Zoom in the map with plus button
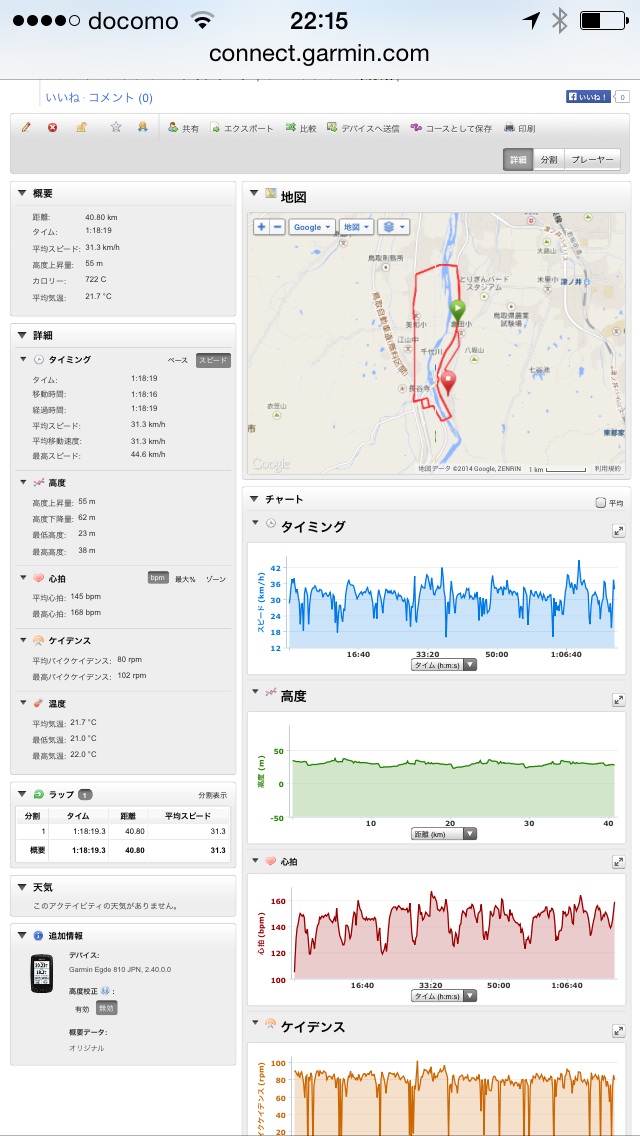 click(x=261, y=227)
